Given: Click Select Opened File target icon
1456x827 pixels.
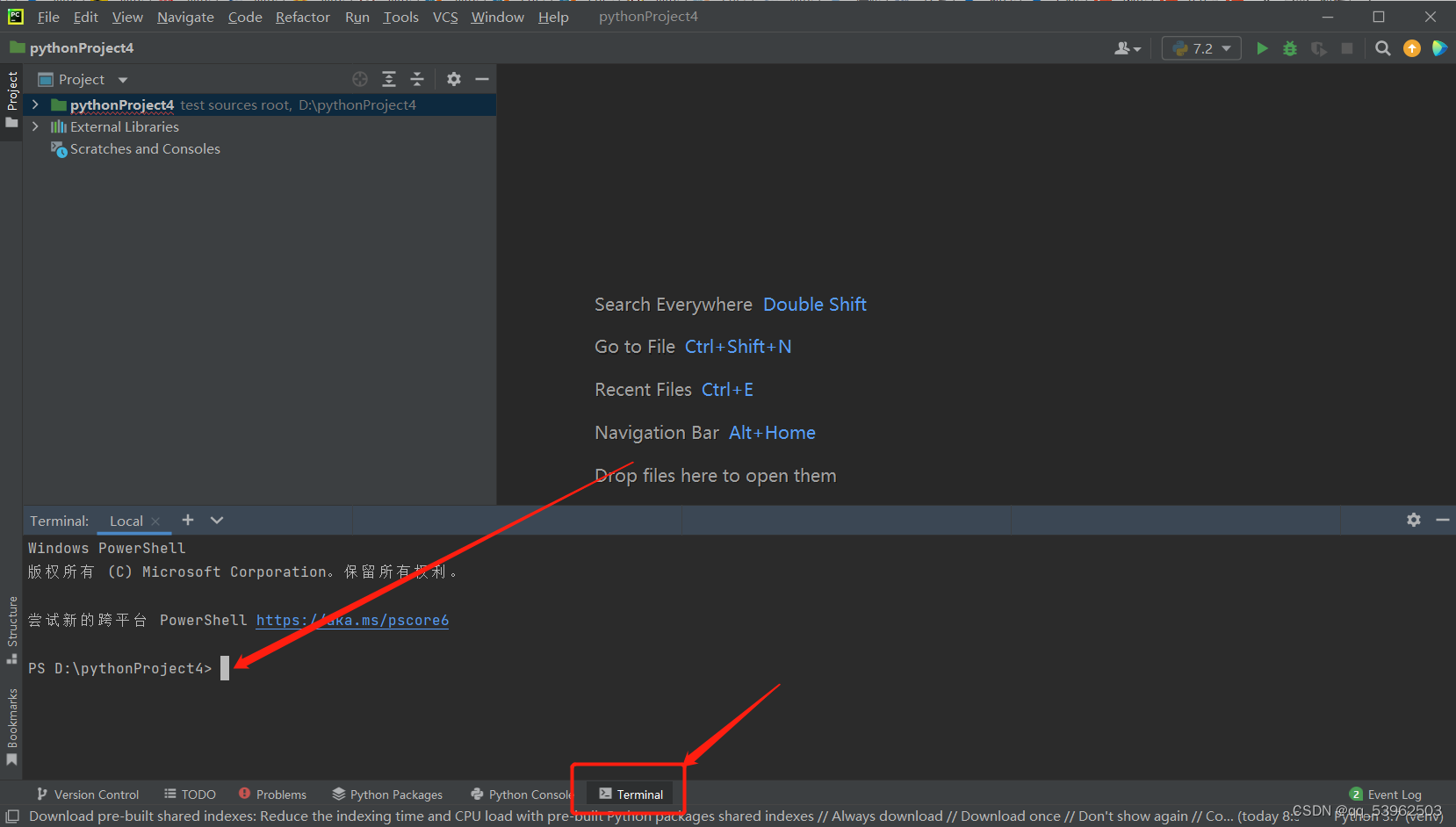Looking at the screenshot, I should 360,79.
